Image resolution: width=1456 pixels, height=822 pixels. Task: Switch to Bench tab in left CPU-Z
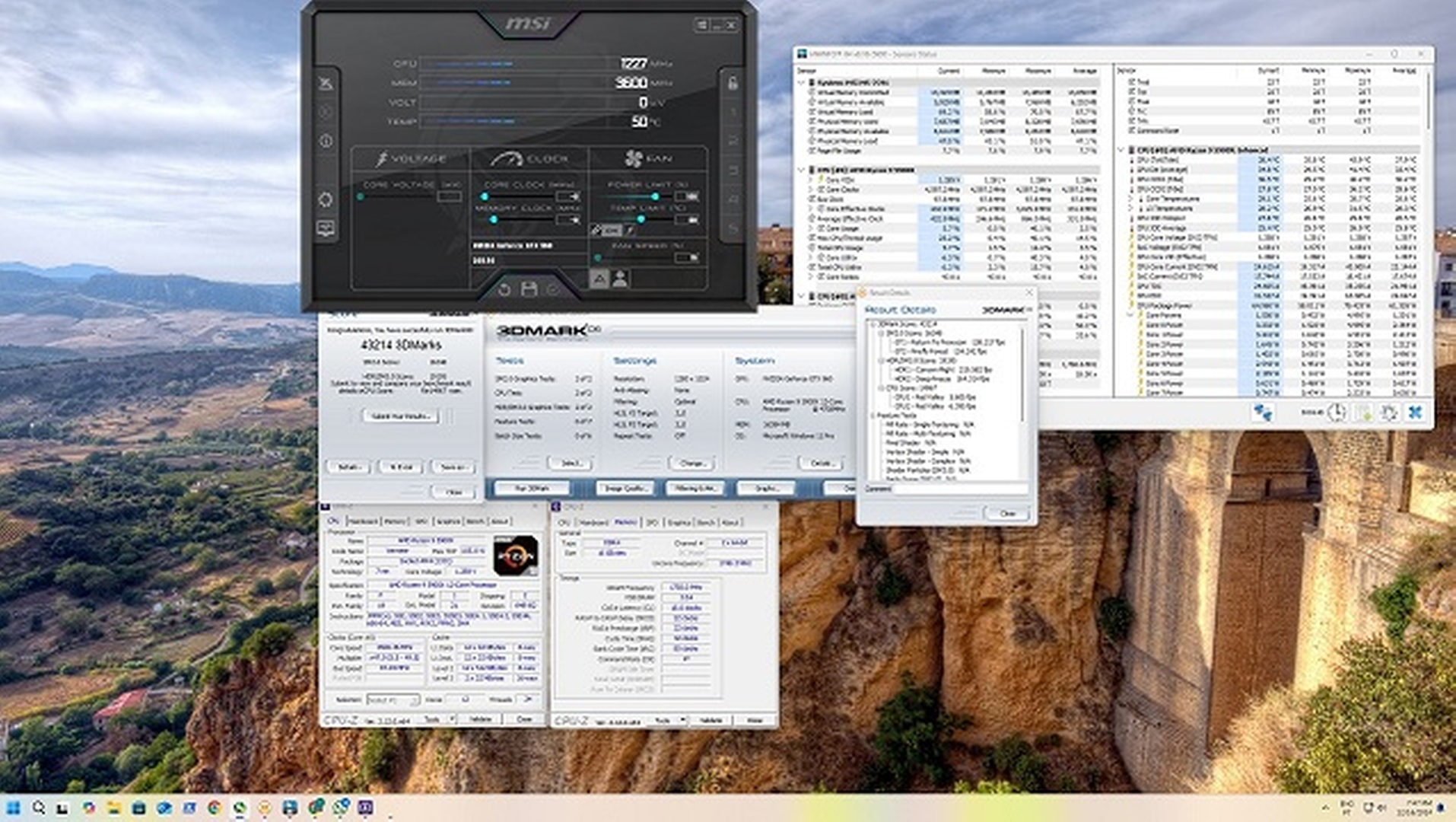pos(475,521)
